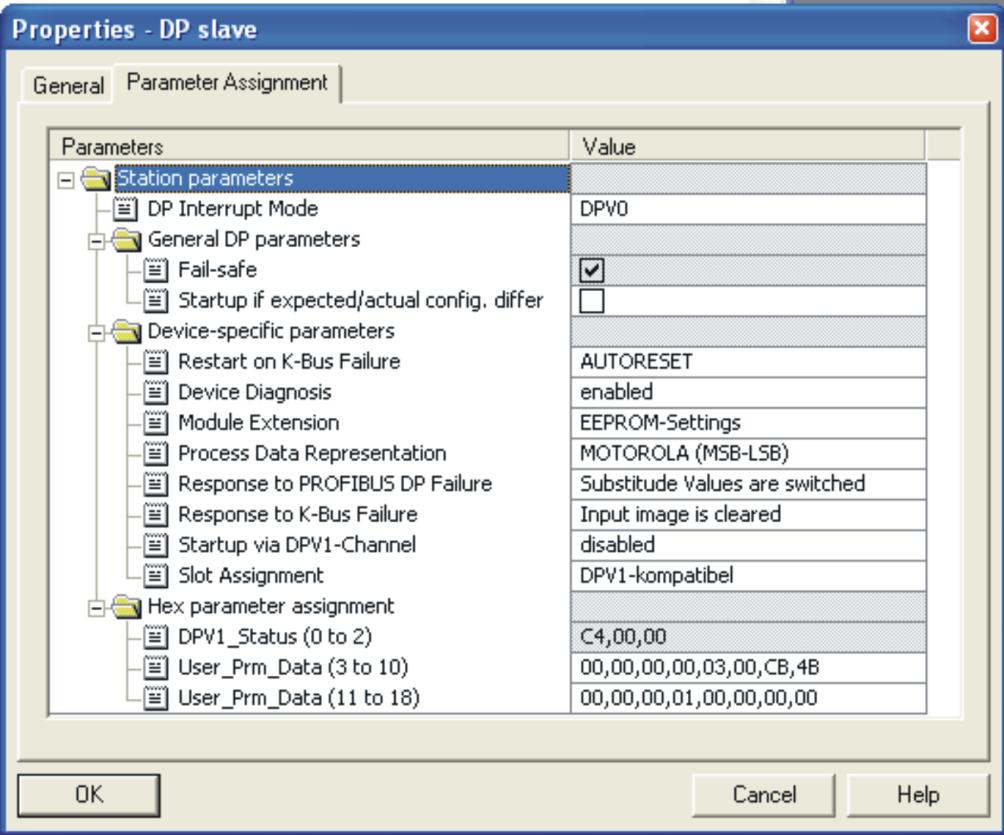This screenshot has height=835, width=1004.
Task: Select the Process Data Representation label
Action: (312, 453)
